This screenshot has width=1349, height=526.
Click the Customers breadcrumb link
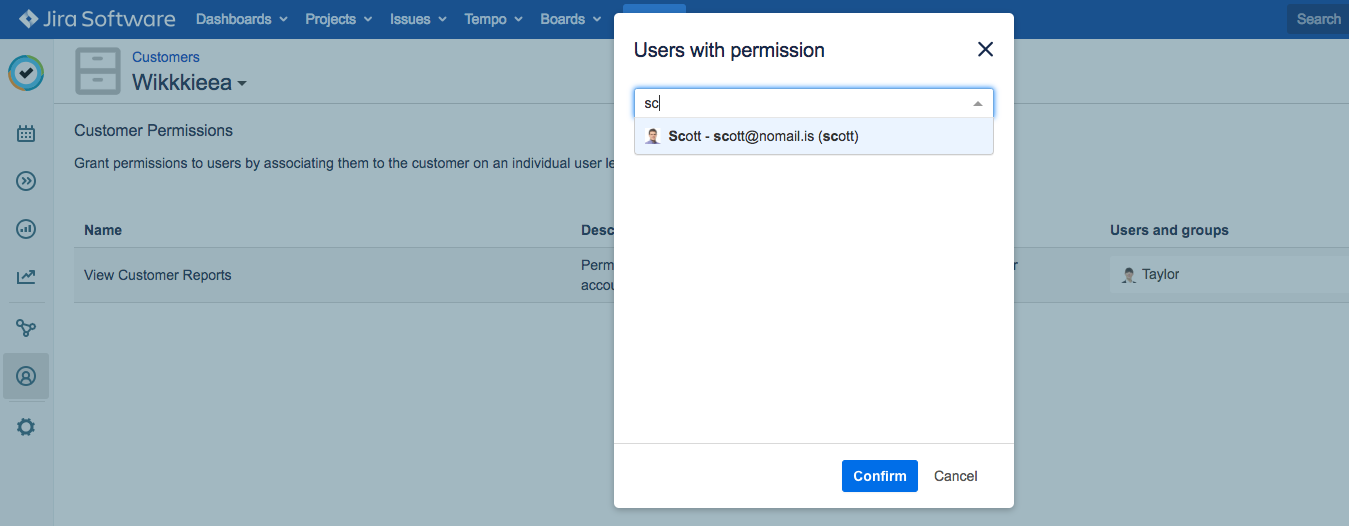click(166, 57)
